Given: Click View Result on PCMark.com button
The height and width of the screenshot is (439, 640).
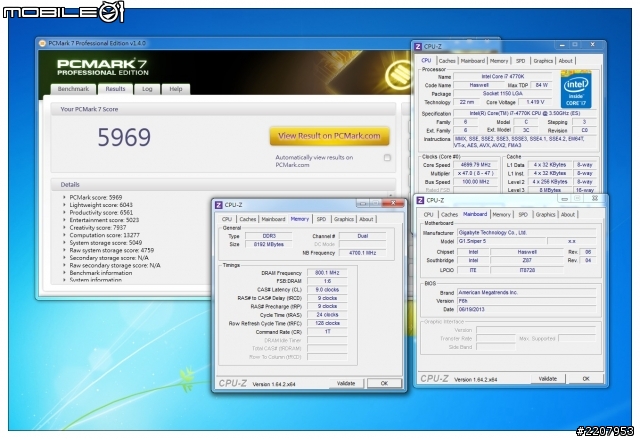Looking at the screenshot, I should 329,136.
